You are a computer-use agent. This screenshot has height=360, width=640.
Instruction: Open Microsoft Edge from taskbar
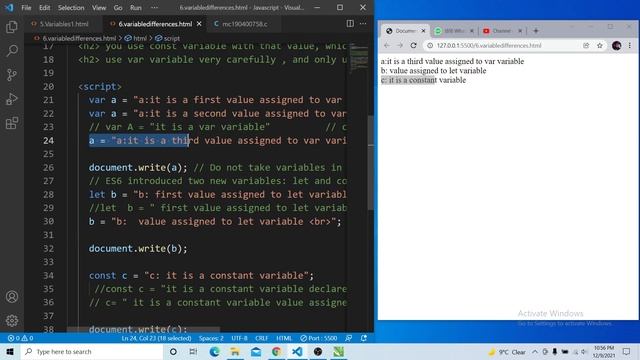coord(214,351)
